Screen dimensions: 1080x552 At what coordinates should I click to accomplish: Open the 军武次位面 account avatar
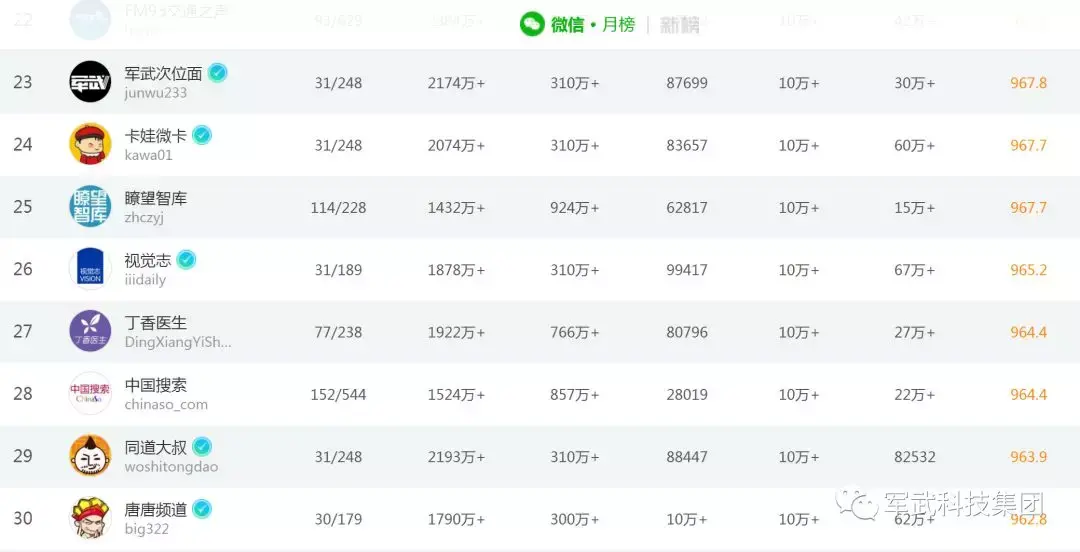click(x=90, y=82)
